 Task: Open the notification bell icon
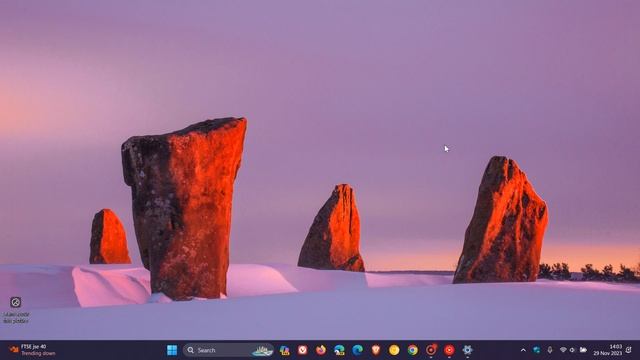coord(629,350)
